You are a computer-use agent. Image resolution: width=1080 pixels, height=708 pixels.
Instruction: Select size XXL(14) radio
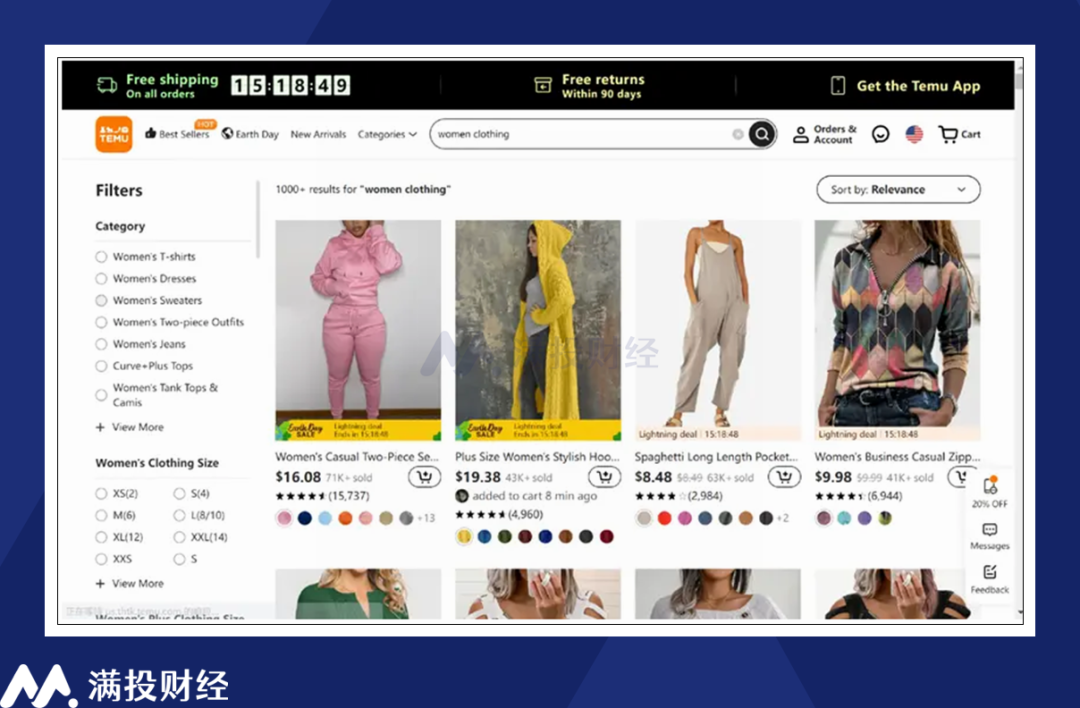(179, 537)
